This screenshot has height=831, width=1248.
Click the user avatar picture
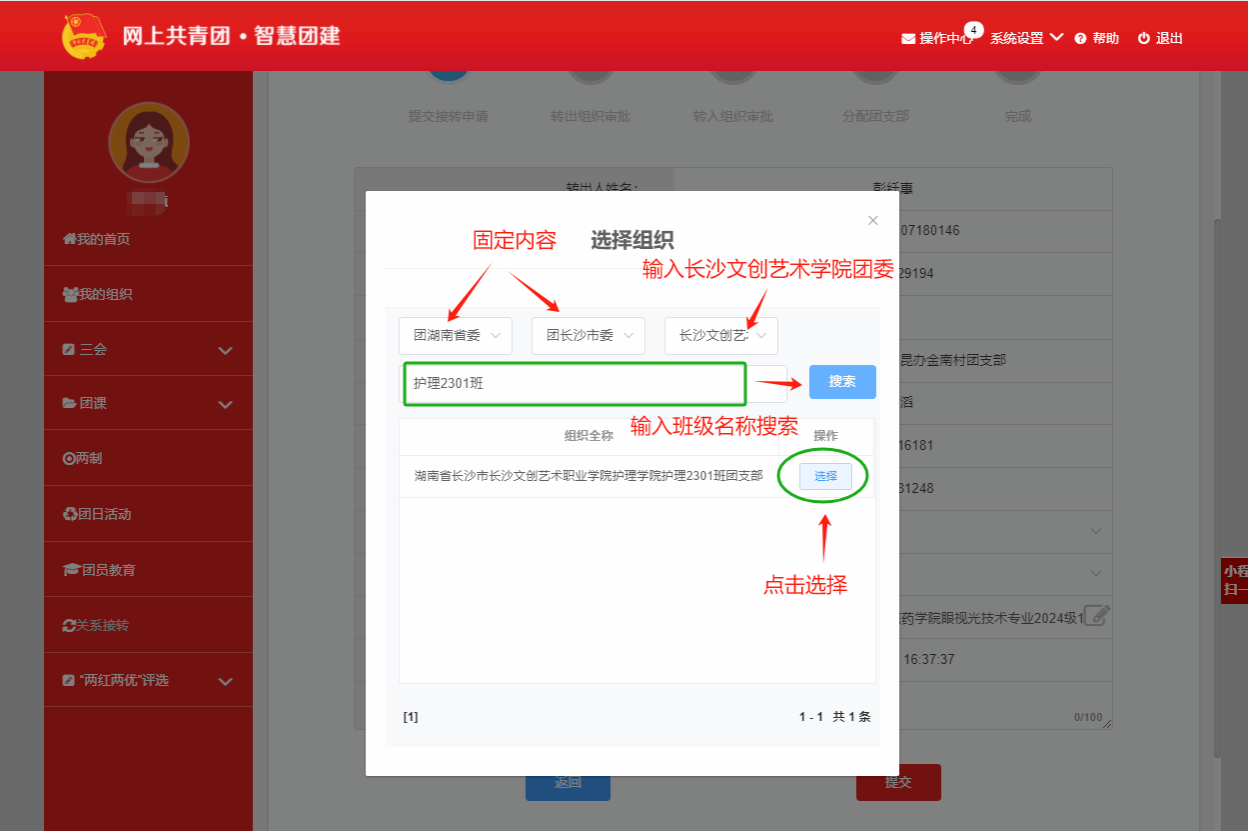pos(149,142)
